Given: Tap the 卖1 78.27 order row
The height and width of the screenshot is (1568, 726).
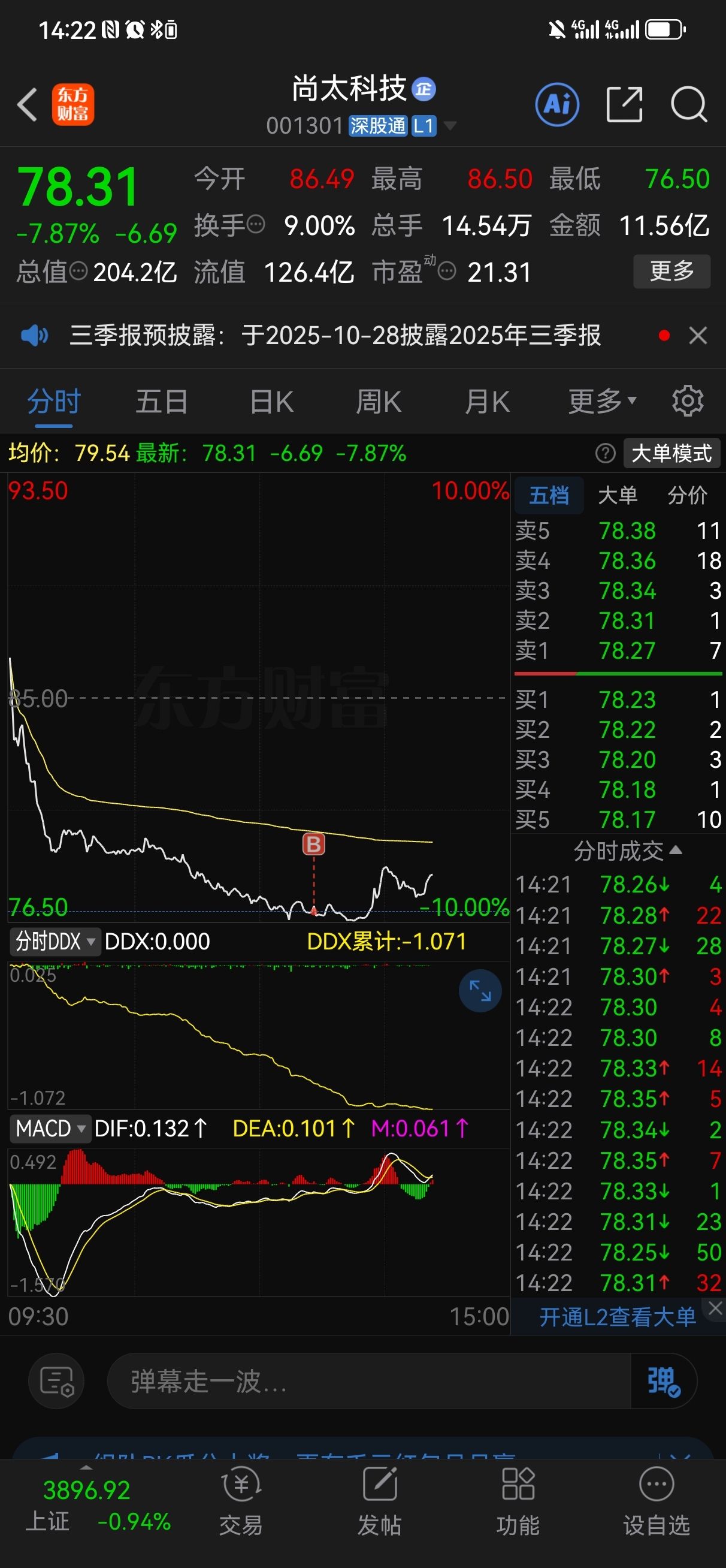Looking at the screenshot, I should (x=618, y=651).
